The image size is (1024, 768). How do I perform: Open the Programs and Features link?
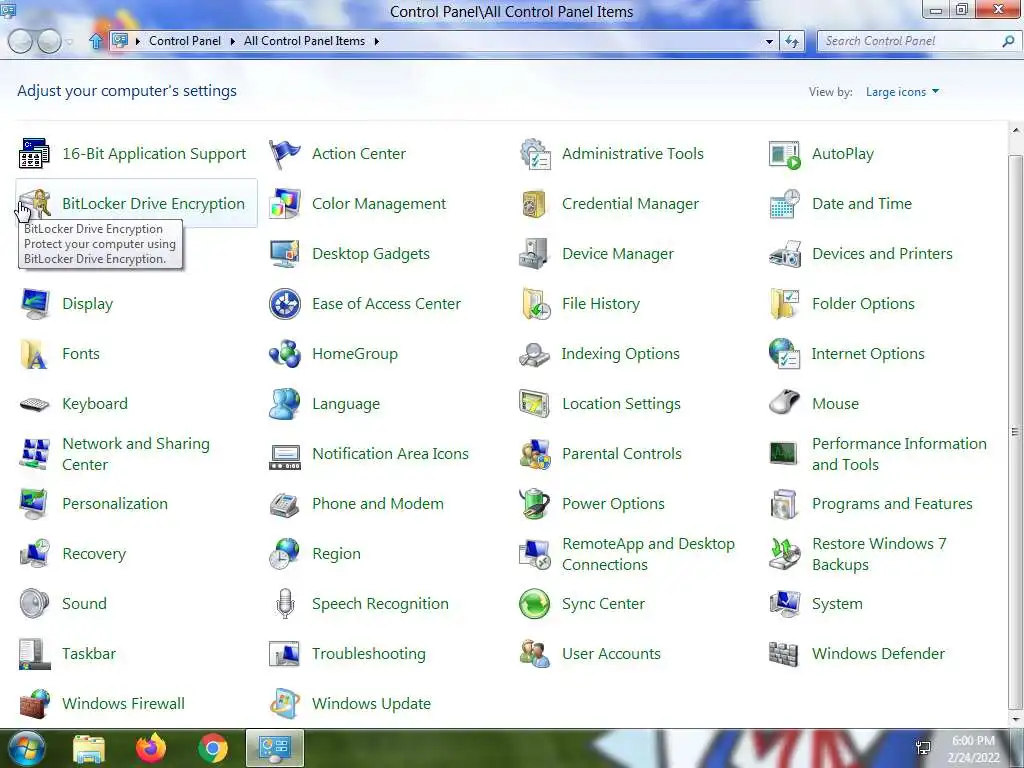(x=892, y=504)
